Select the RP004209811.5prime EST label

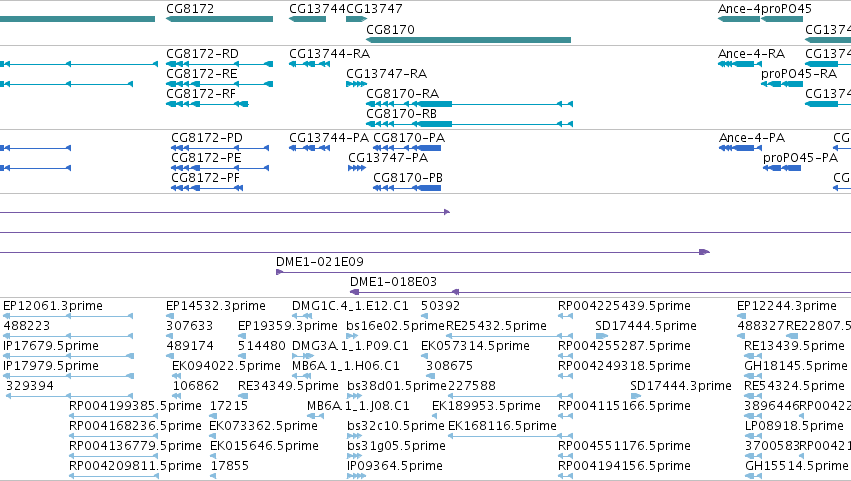click(x=135, y=466)
